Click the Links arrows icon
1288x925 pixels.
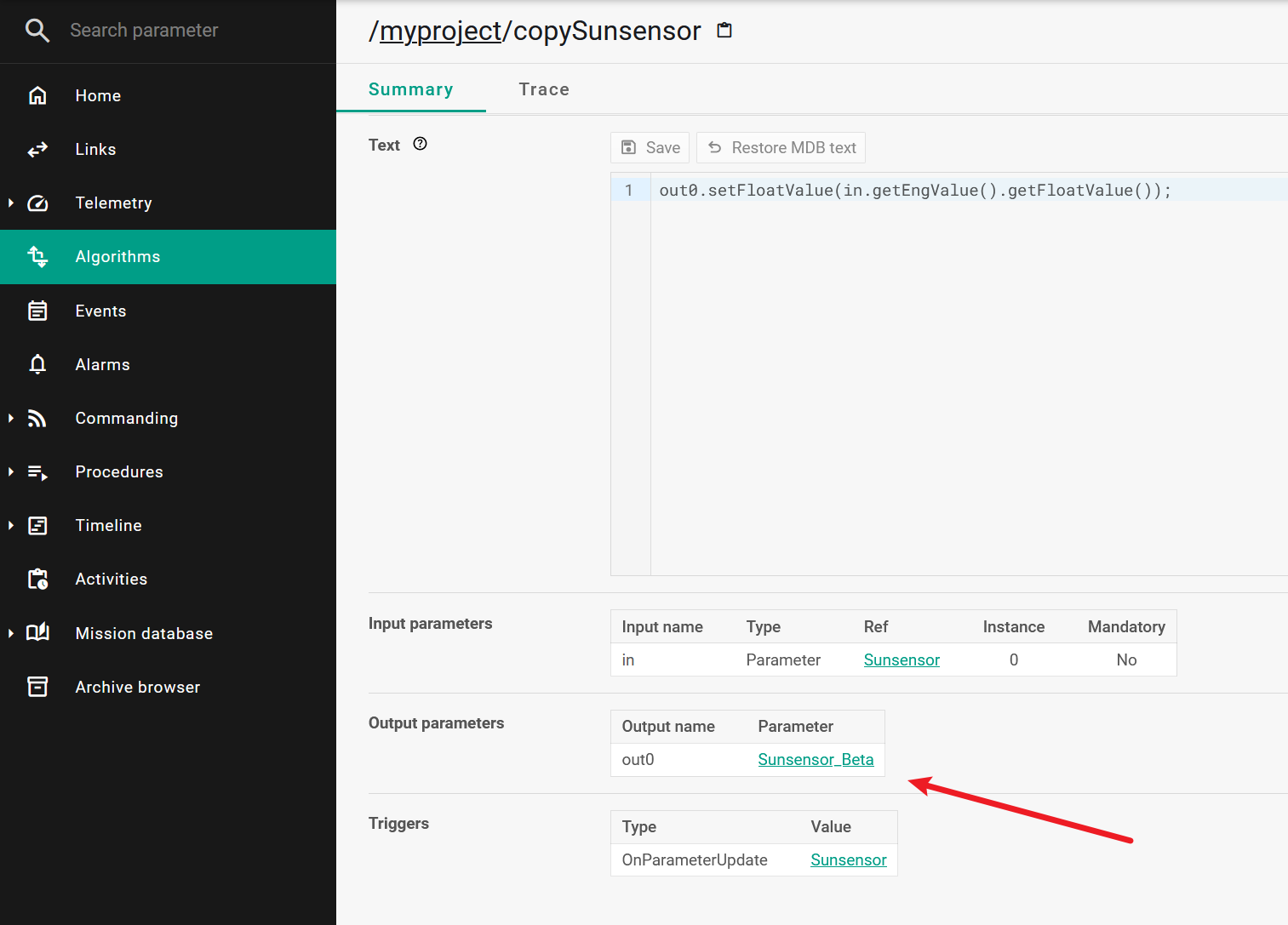(x=37, y=150)
